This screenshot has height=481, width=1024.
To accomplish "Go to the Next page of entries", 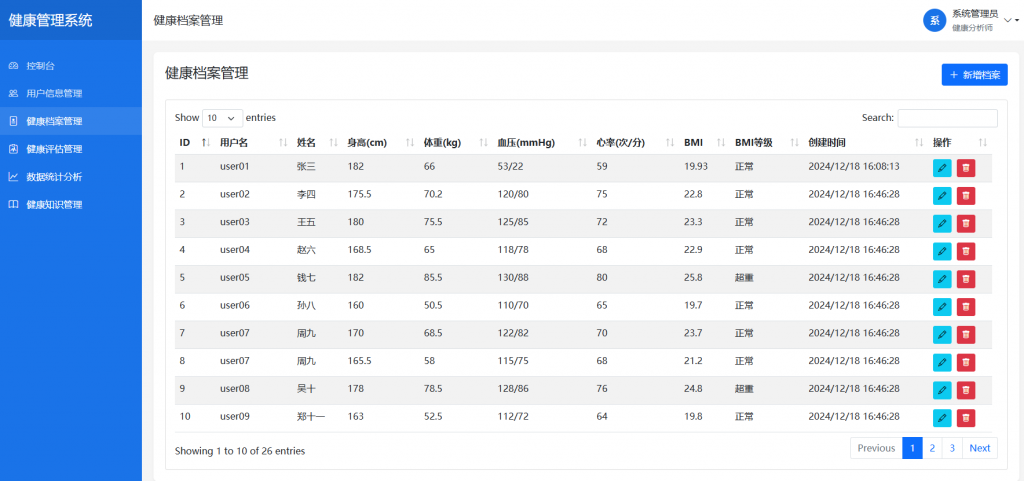I will [x=980, y=448].
